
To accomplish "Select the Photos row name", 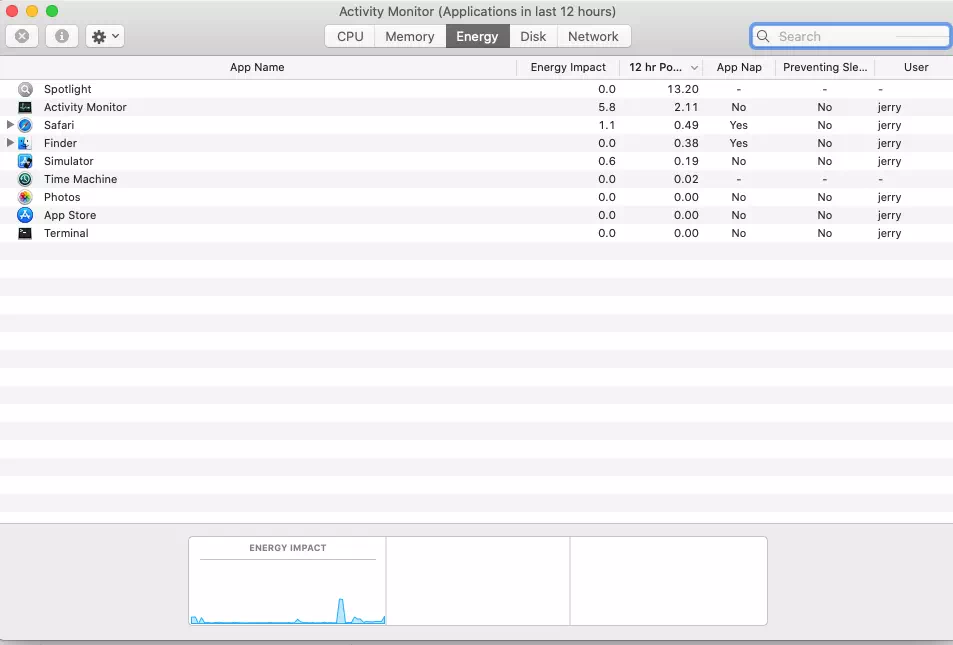I will tap(62, 197).
